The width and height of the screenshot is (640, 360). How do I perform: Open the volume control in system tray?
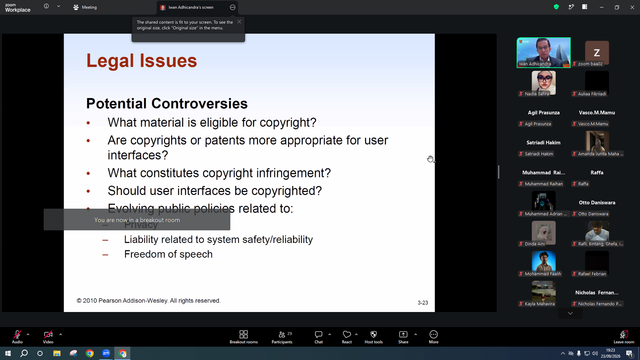(x=595, y=353)
